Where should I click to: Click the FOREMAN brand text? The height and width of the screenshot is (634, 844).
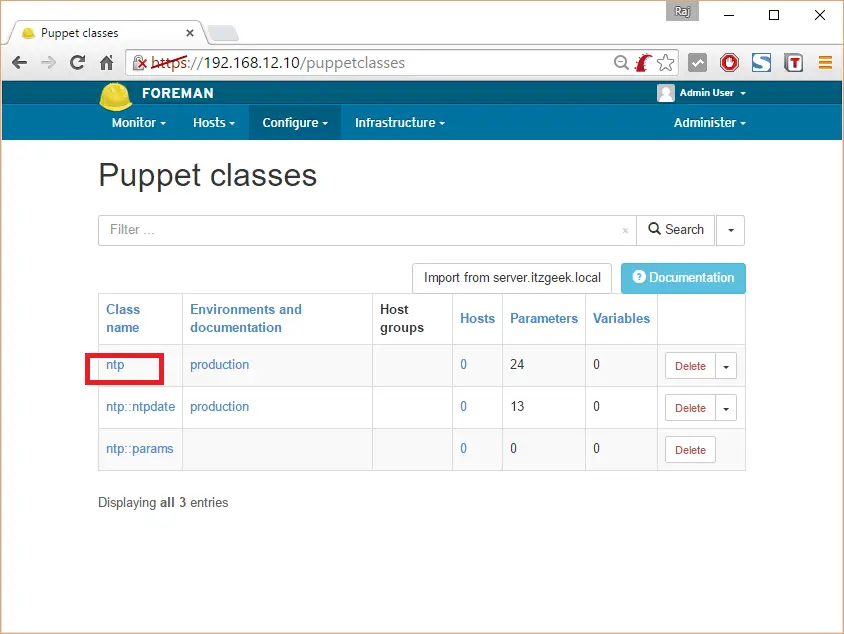pyautogui.click(x=178, y=94)
